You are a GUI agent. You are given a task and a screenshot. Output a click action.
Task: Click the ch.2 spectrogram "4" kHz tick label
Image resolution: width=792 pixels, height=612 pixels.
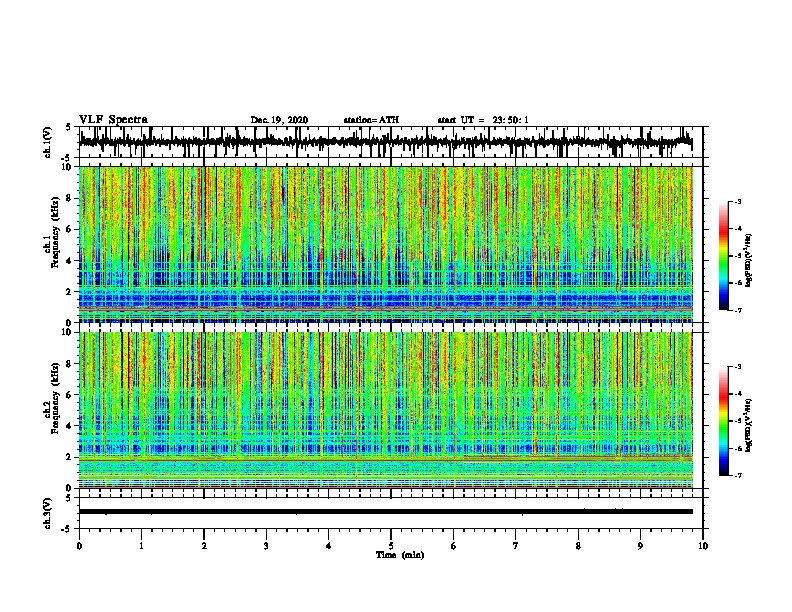tap(70, 426)
